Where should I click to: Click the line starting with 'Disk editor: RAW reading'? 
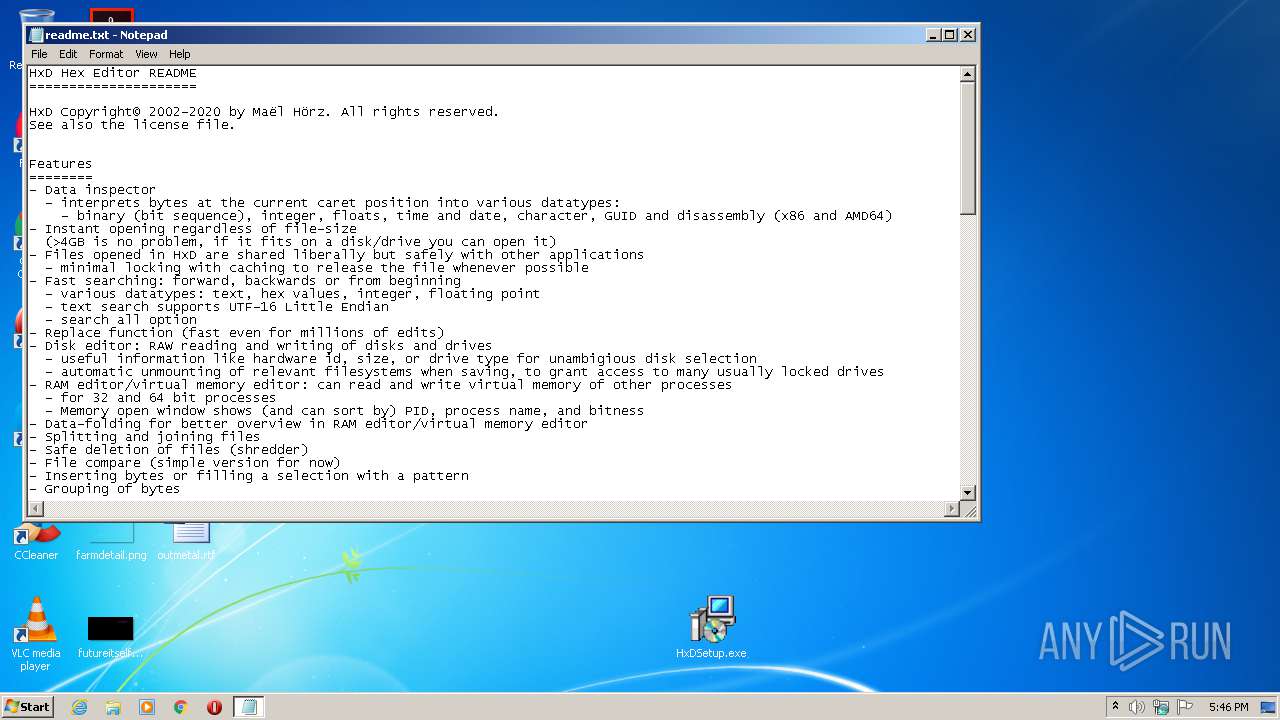tap(260, 346)
